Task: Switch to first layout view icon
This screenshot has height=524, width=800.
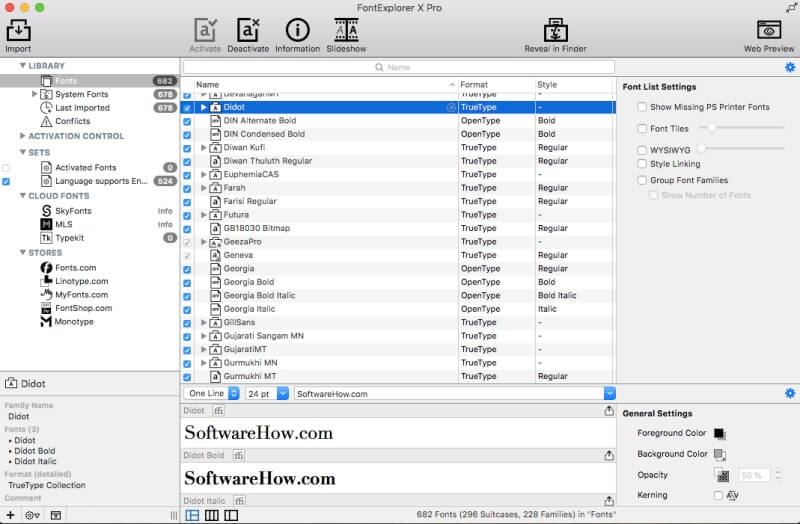Action: 192,515
